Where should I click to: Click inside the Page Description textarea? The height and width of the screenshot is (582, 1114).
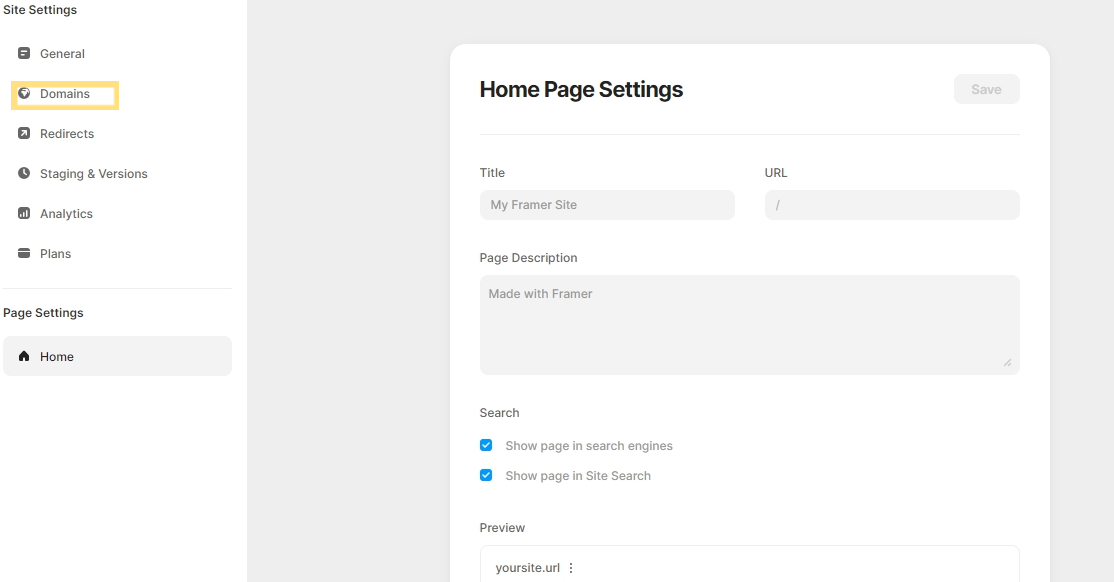750,325
